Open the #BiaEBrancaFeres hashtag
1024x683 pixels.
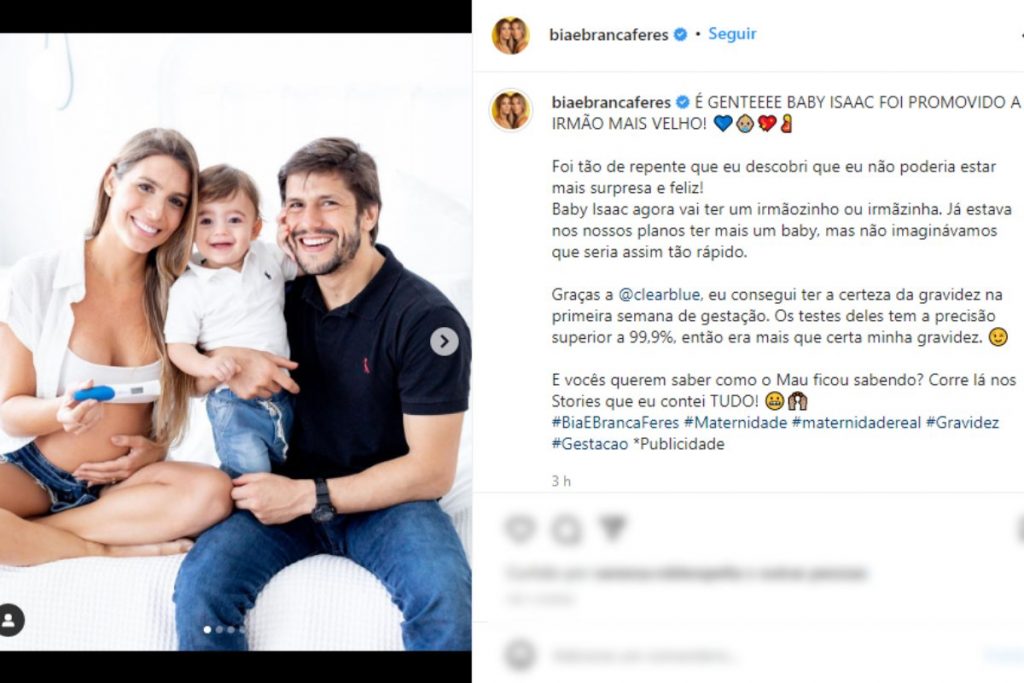click(x=615, y=422)
